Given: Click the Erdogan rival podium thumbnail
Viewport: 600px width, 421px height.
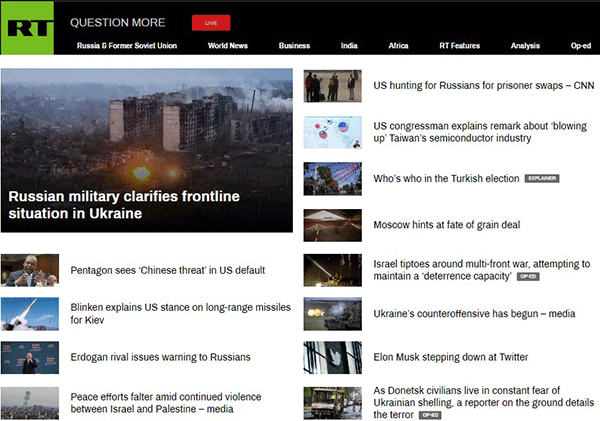Looking at the screenshot, I should [30, 357].
